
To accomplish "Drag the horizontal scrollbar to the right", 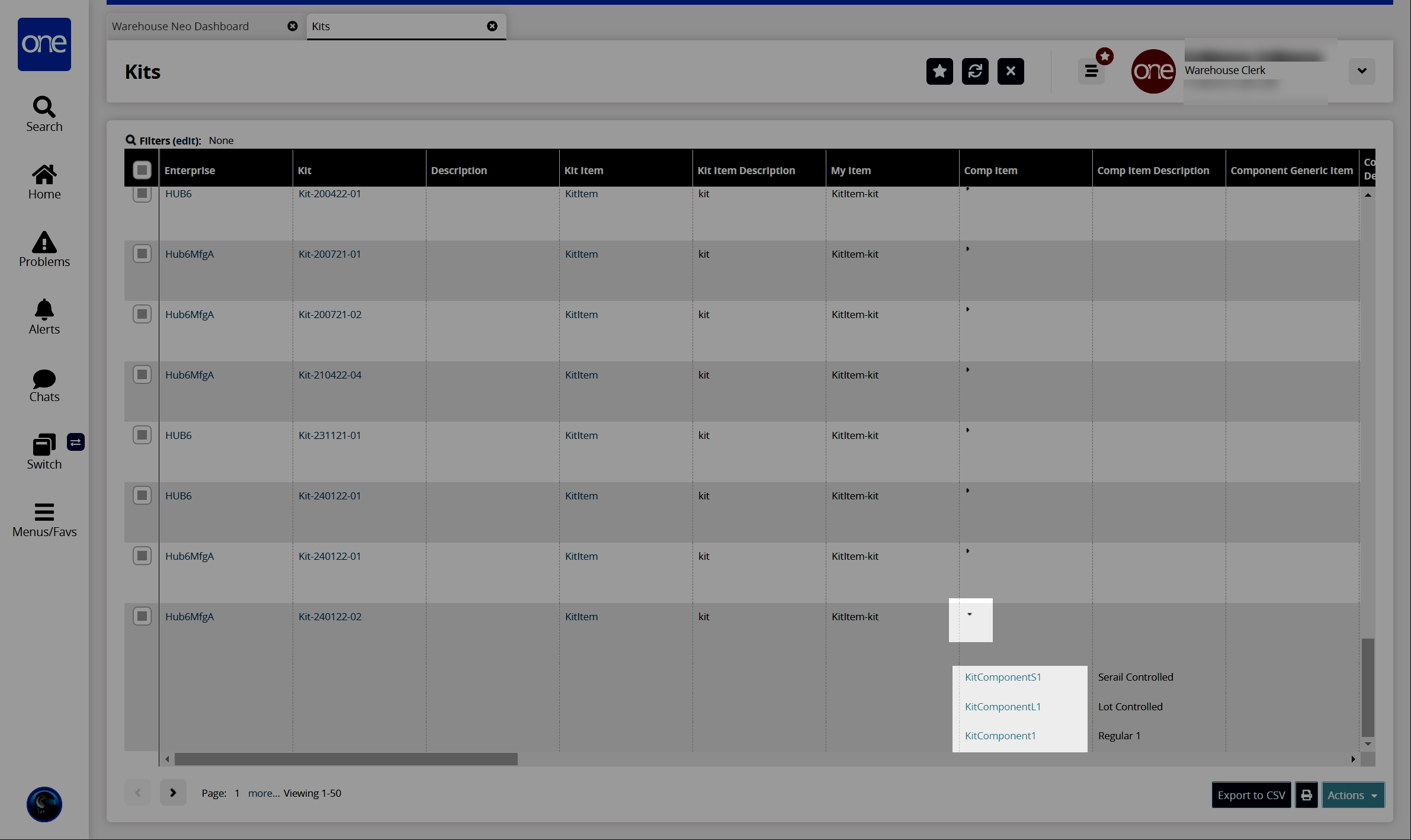I will pos(346,759).
